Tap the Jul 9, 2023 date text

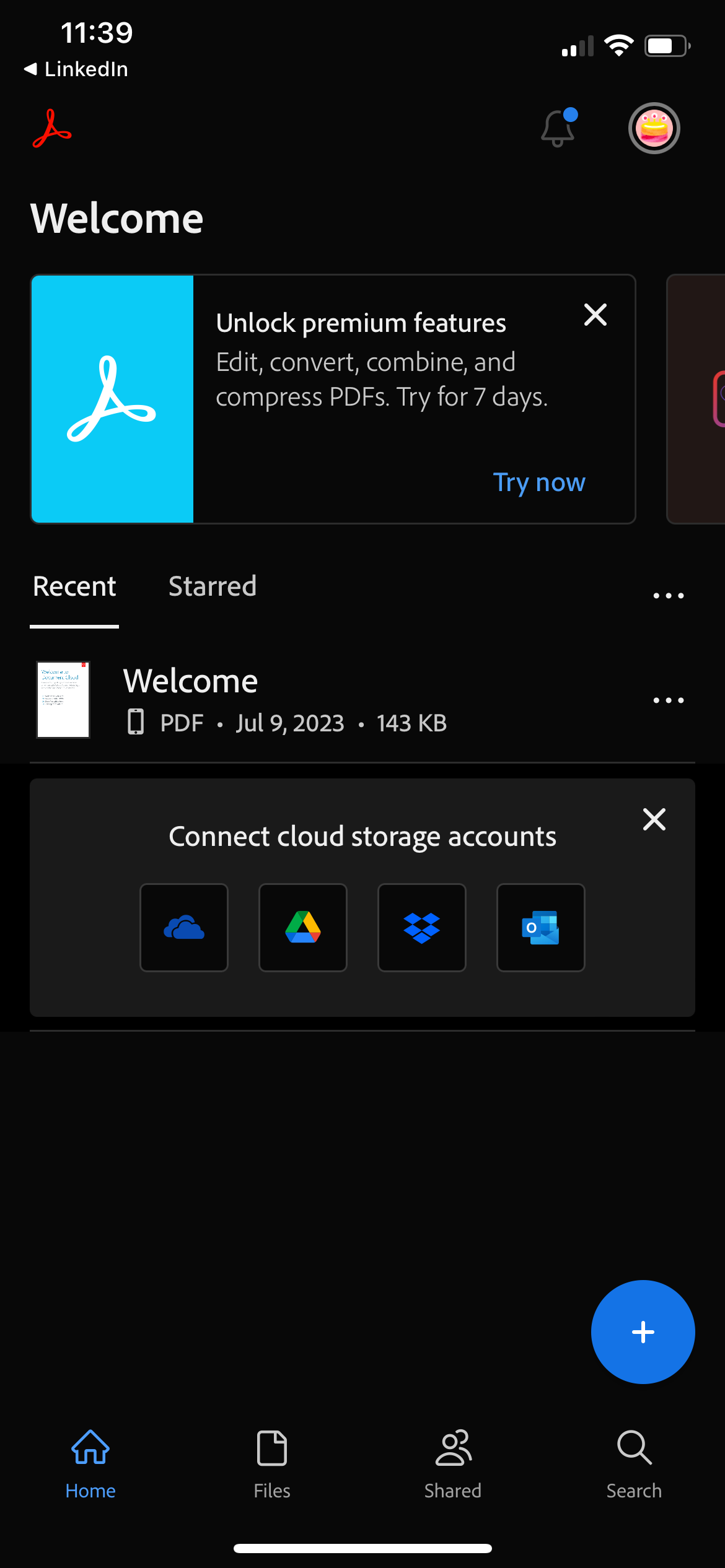(290, 723)
